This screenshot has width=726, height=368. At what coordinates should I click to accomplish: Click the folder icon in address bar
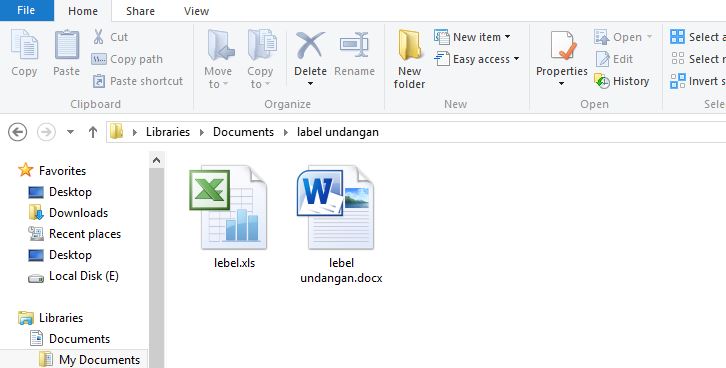click(x=117, y=132)
